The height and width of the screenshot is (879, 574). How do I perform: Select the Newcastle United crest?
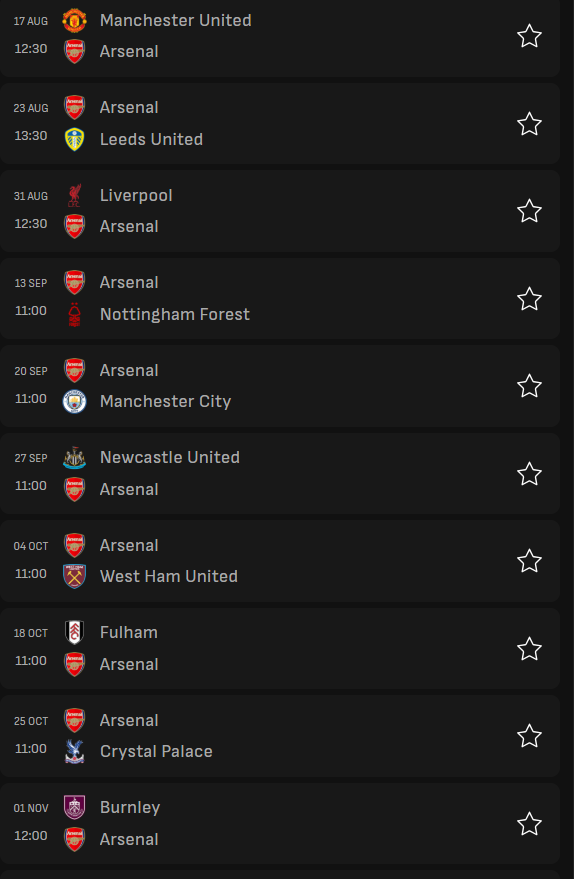(74, 457)
